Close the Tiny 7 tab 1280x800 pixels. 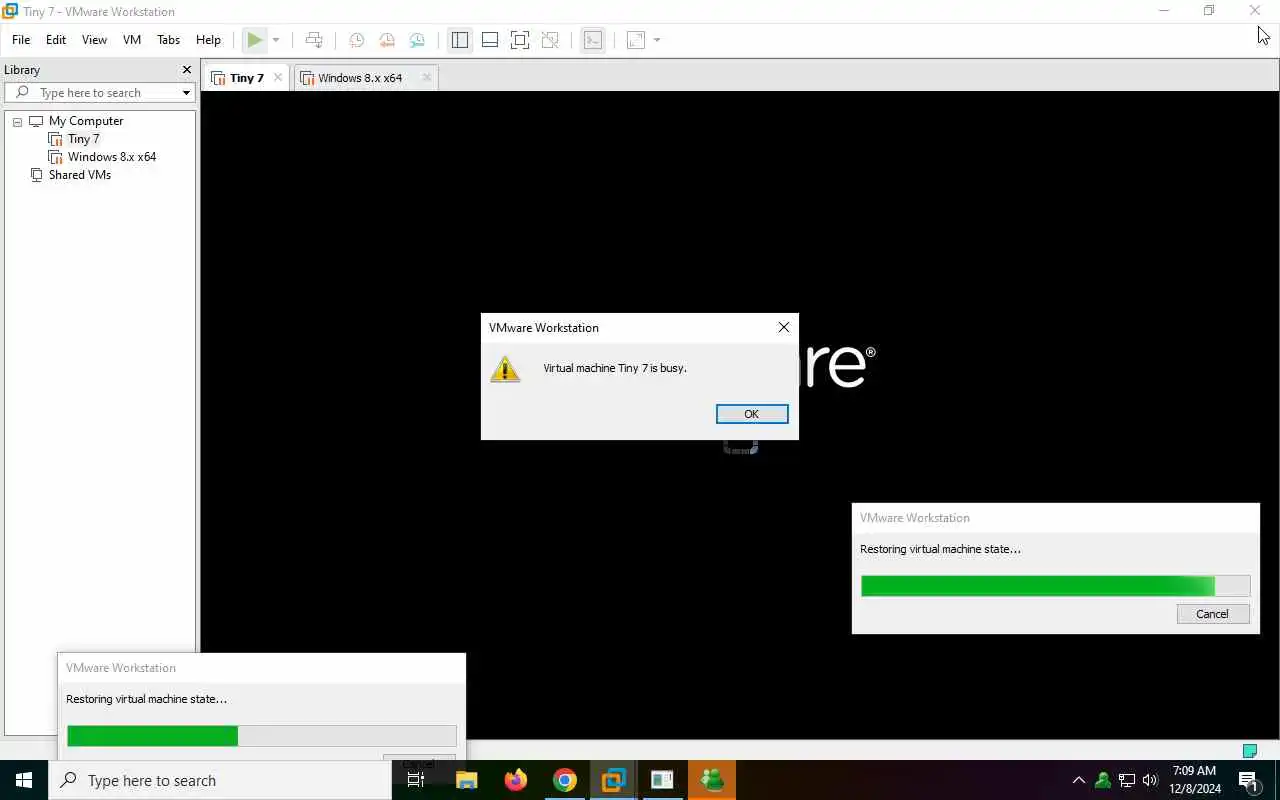point(278,77)
